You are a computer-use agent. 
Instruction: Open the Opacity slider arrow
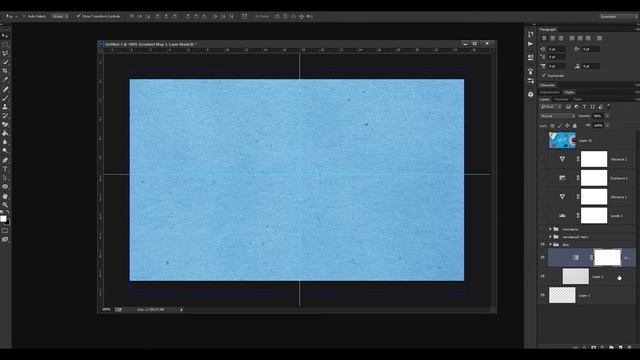[x=607, y=116]
